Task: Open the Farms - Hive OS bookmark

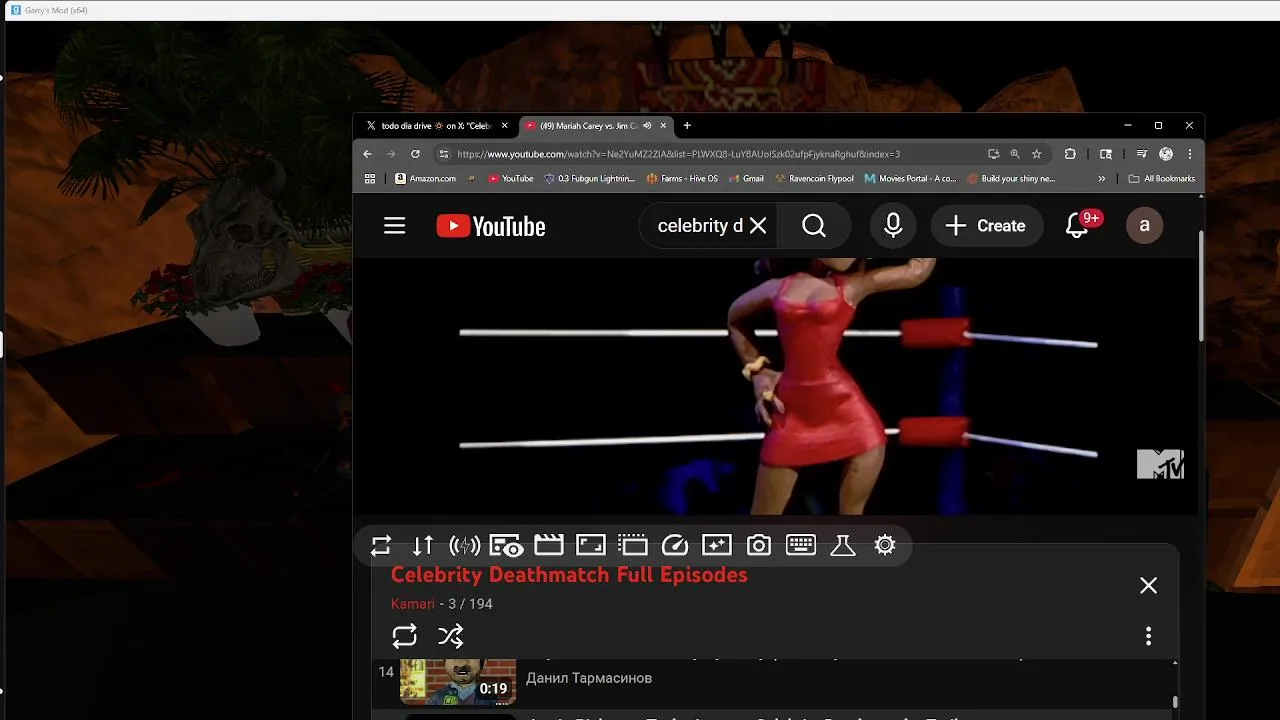Action: 683,179
